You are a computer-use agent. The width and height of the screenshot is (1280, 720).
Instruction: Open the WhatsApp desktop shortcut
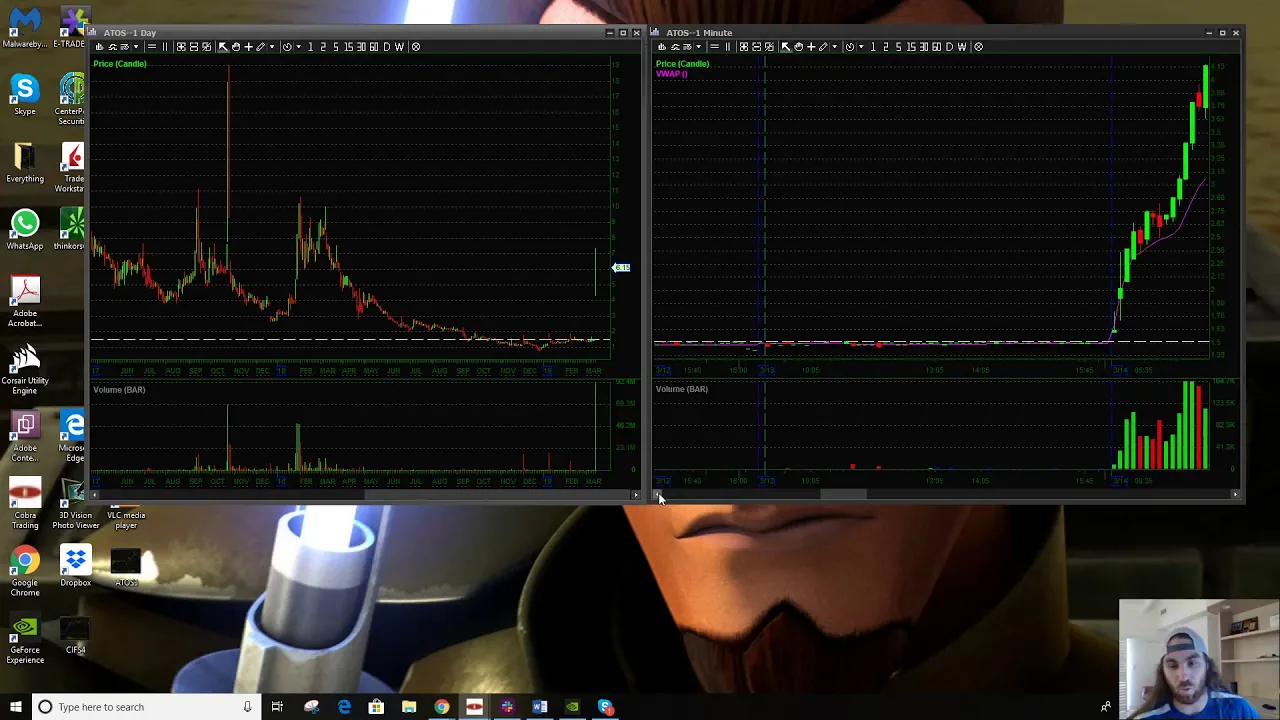point(25,230)
